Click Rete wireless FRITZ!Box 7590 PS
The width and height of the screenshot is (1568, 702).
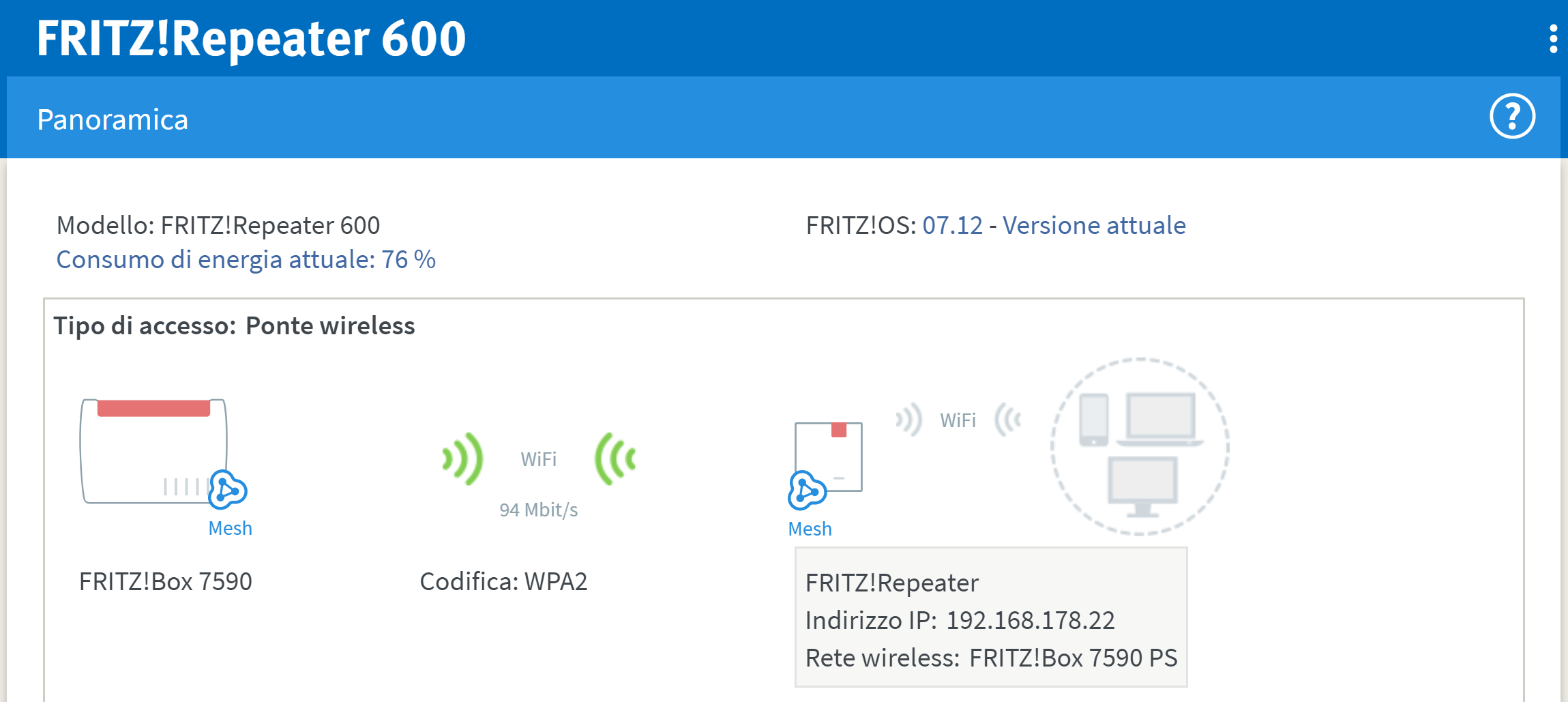991,658
